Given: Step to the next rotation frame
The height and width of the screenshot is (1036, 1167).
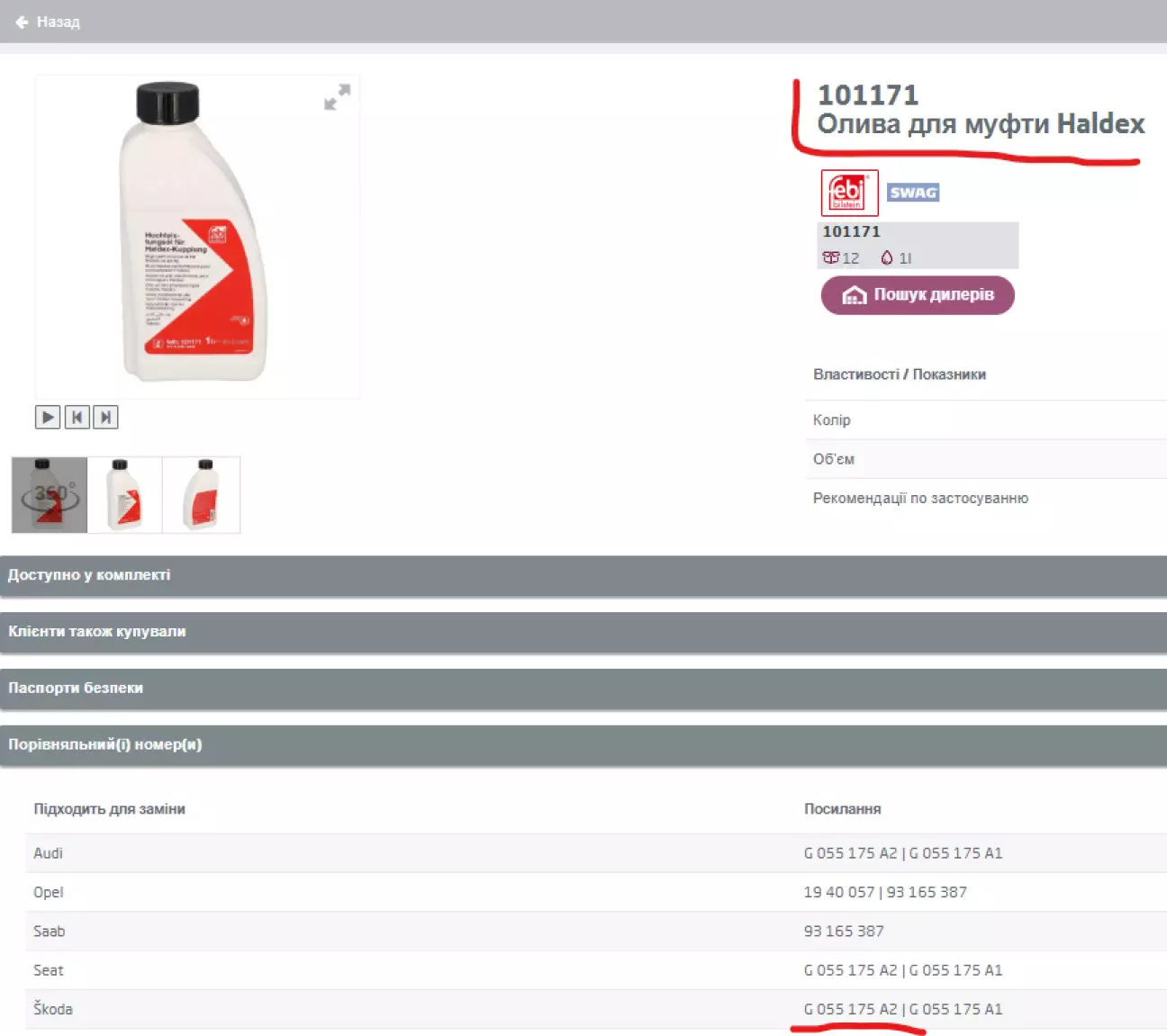Looking at the screenshot, I should coord(105,418).
